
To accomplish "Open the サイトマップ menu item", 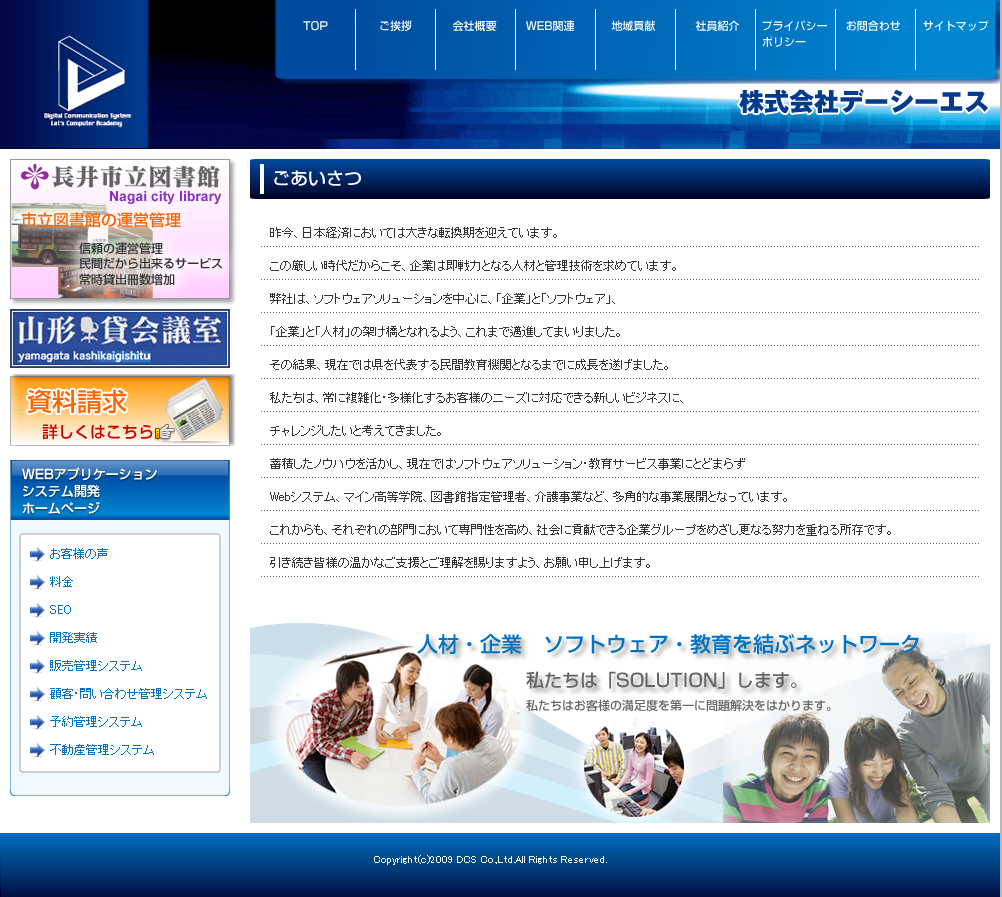I will pyautogui.click(x=955, y=27).
